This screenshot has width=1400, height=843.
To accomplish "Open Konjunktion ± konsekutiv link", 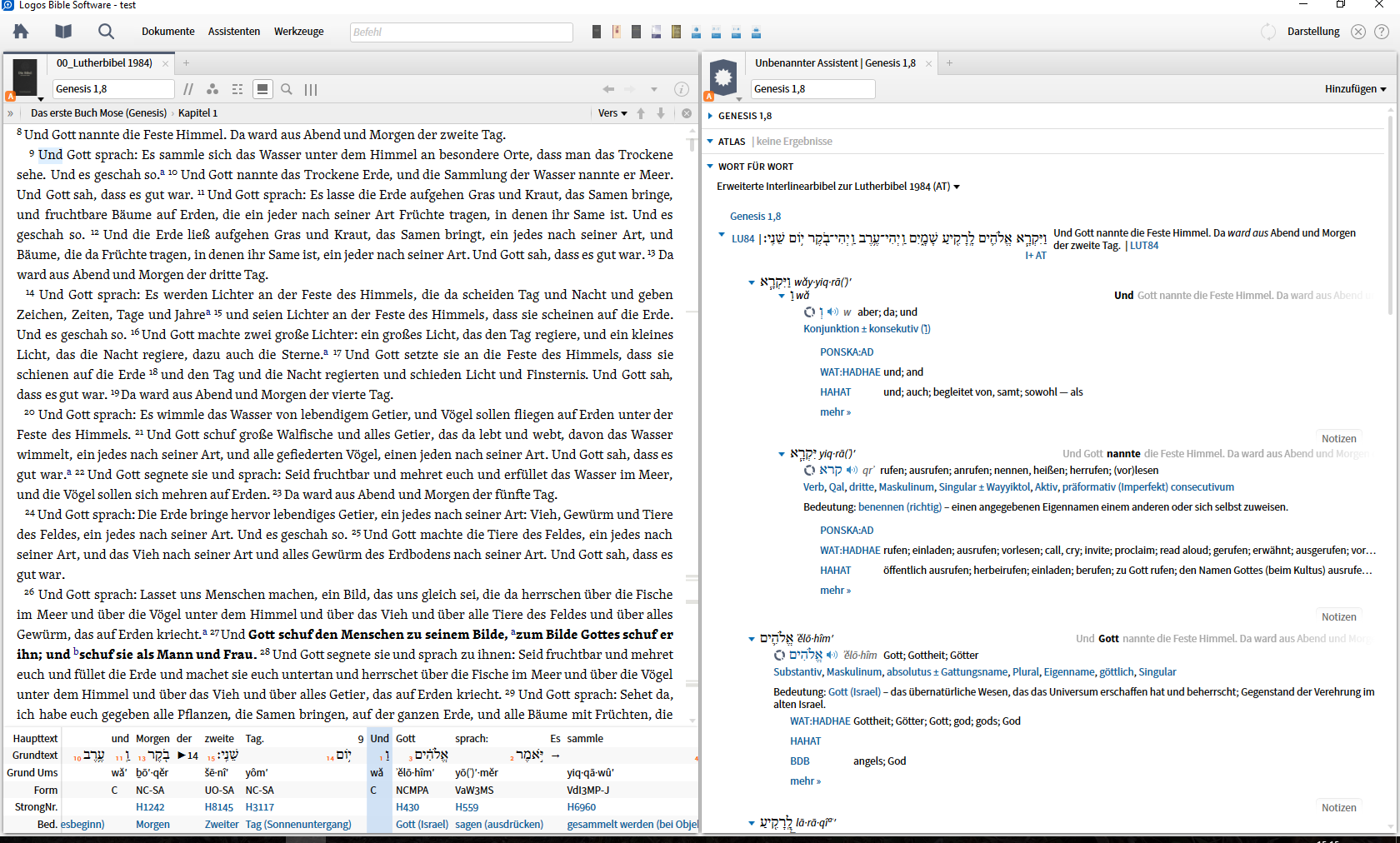I will 867,329.
